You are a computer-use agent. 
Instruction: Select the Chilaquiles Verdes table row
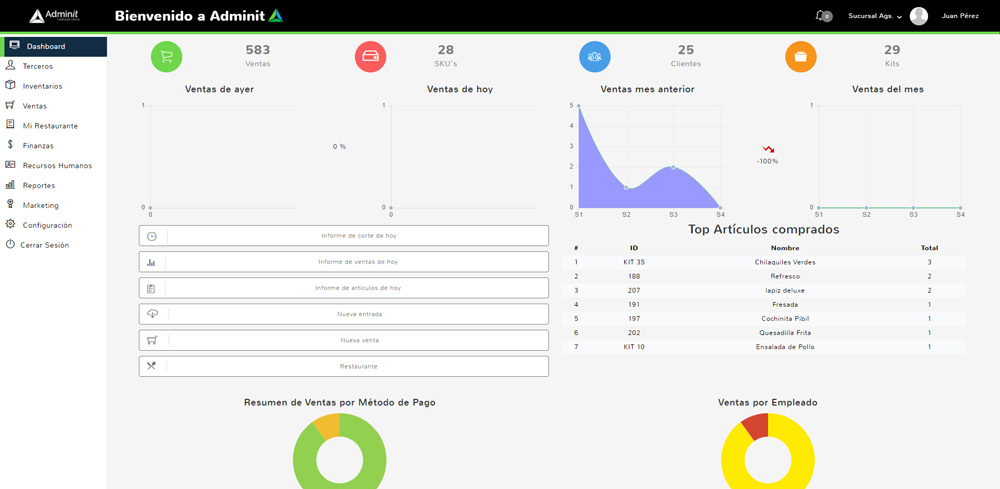pos(764,262)
